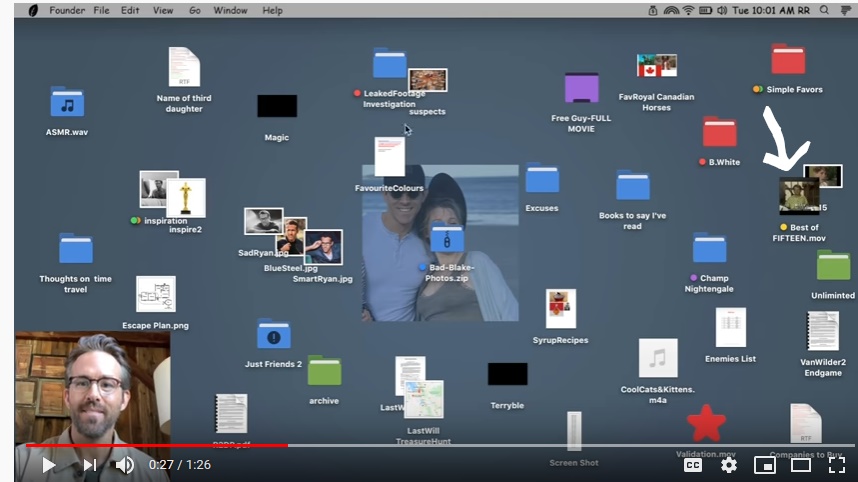This screenshot has width=858, height=482.
Task: Open the Go menu
Action: click(x=194, y=10)
